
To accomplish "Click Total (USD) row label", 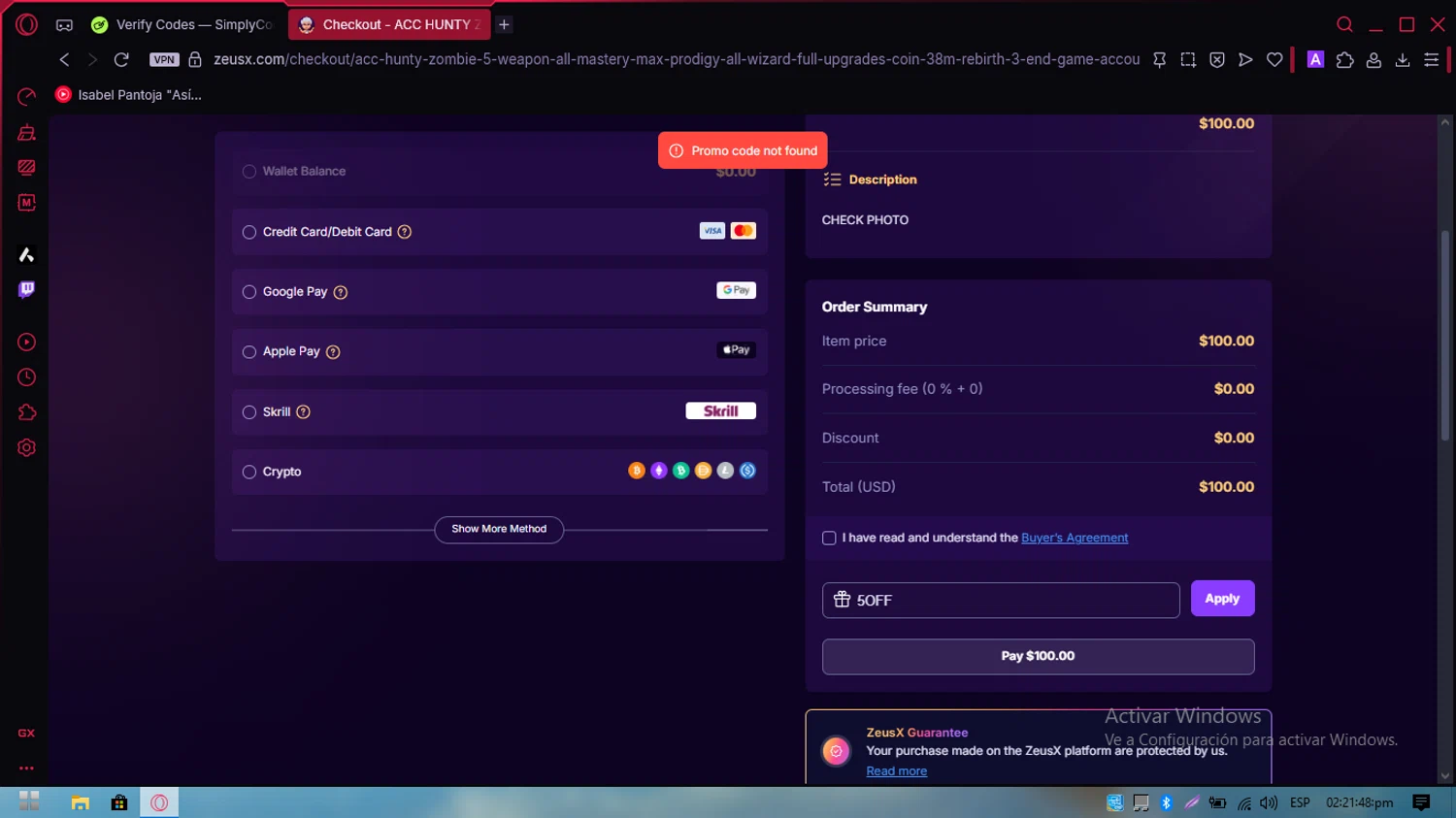I will pos(858,487).
